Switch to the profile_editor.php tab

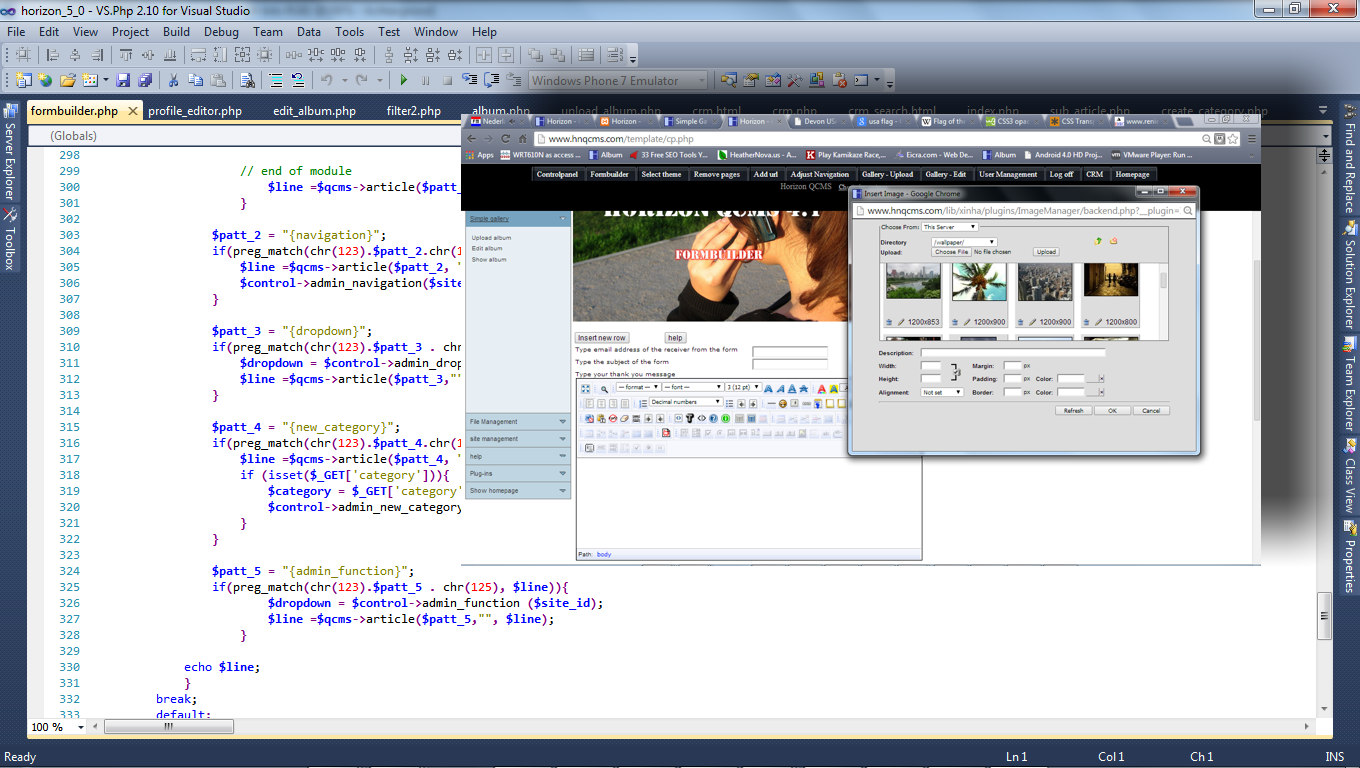[x=195, y=111]
